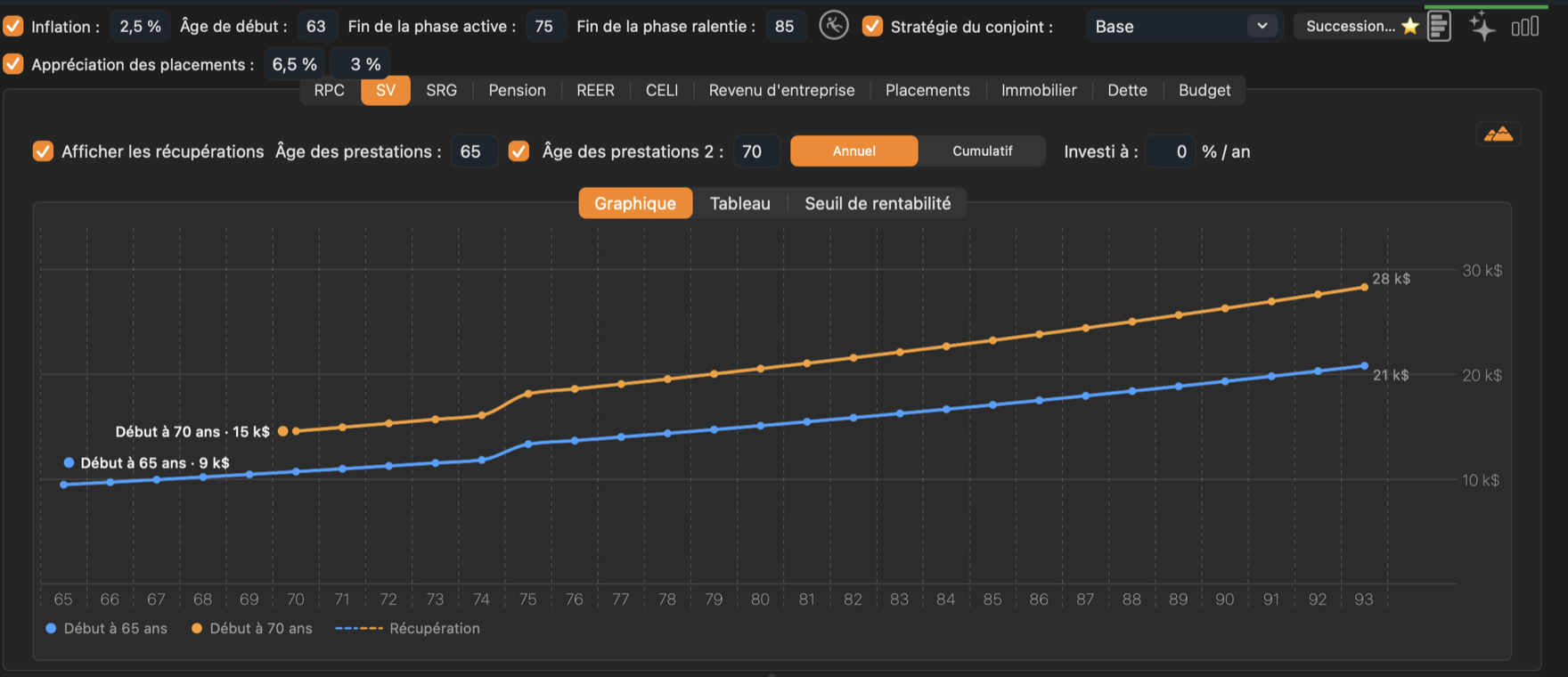1568x677 pixels.
Task: Switch to Cumulatif mode
Action: (983, 151)
